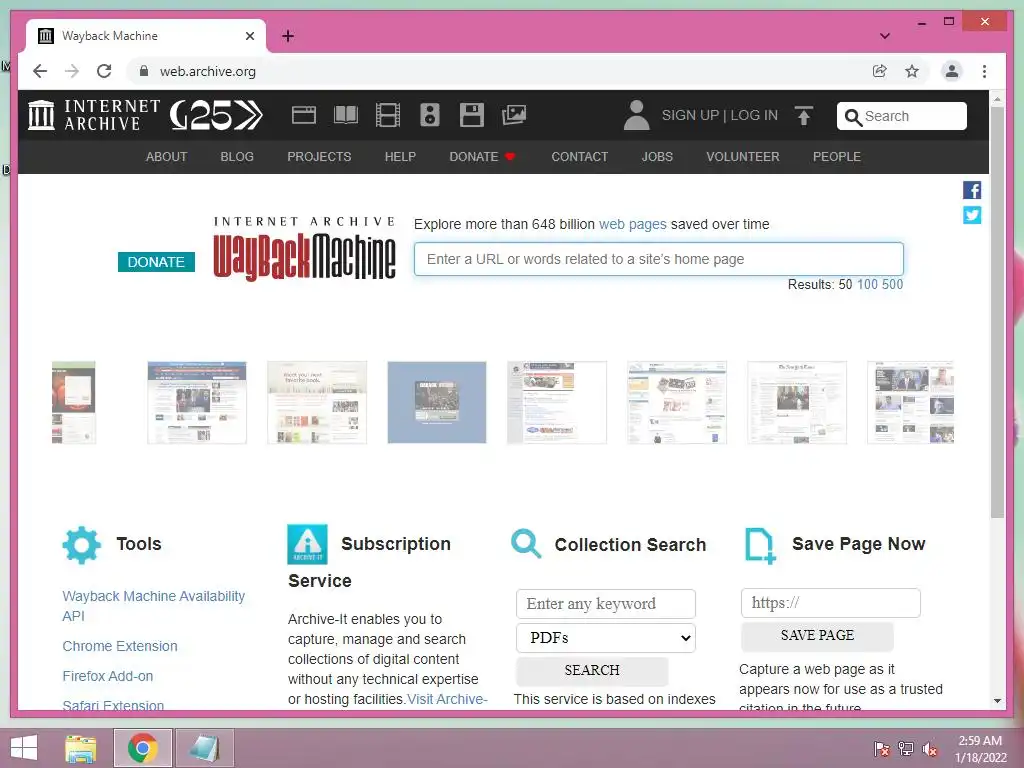Open the BLOG menu item

tap(237, 157)
